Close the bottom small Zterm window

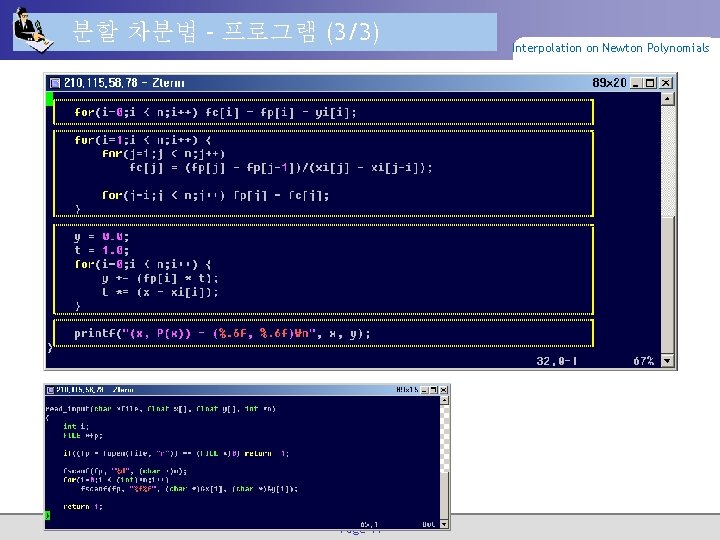coord(444,390)
